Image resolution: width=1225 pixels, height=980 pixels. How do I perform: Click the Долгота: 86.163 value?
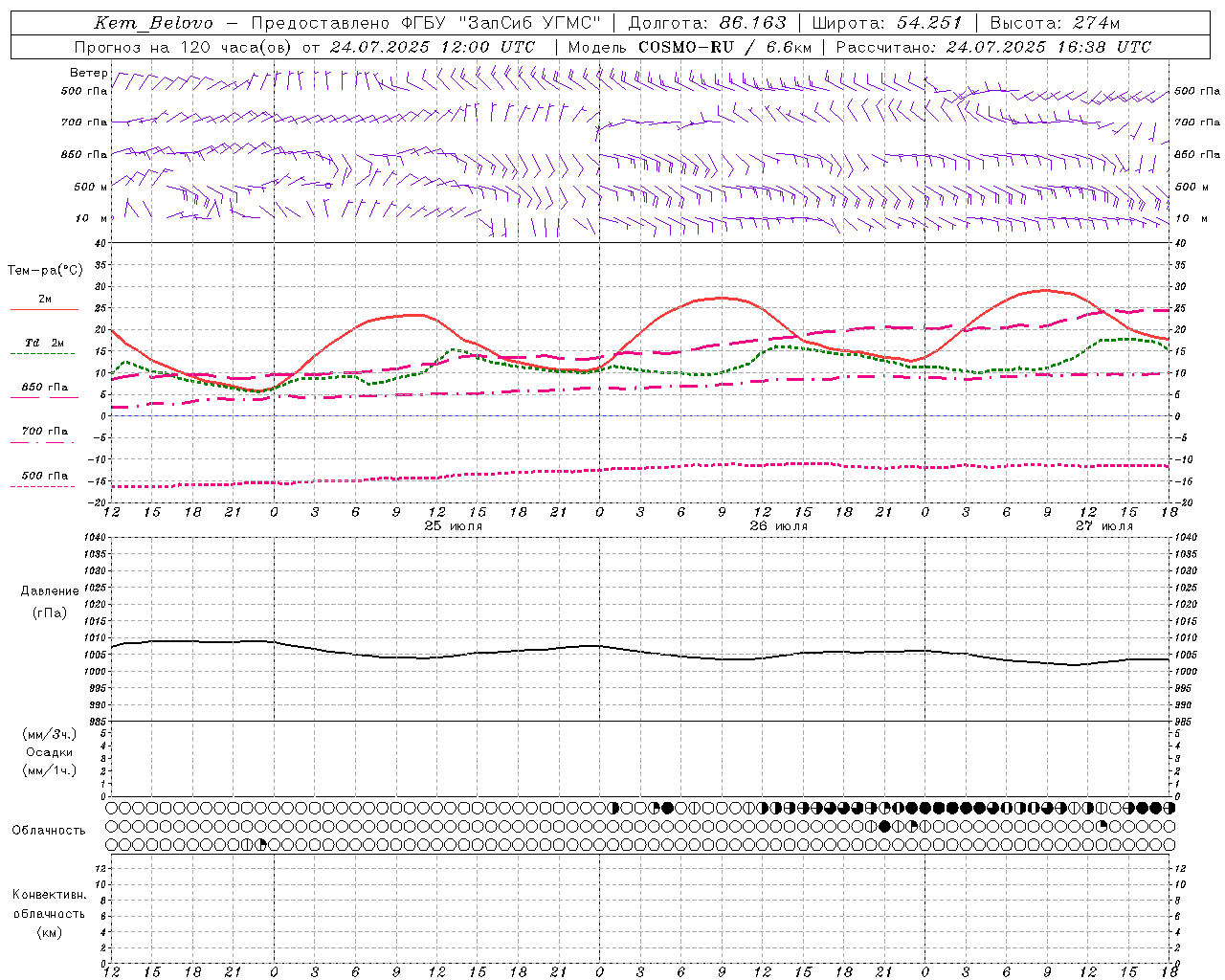pos(707,23)
